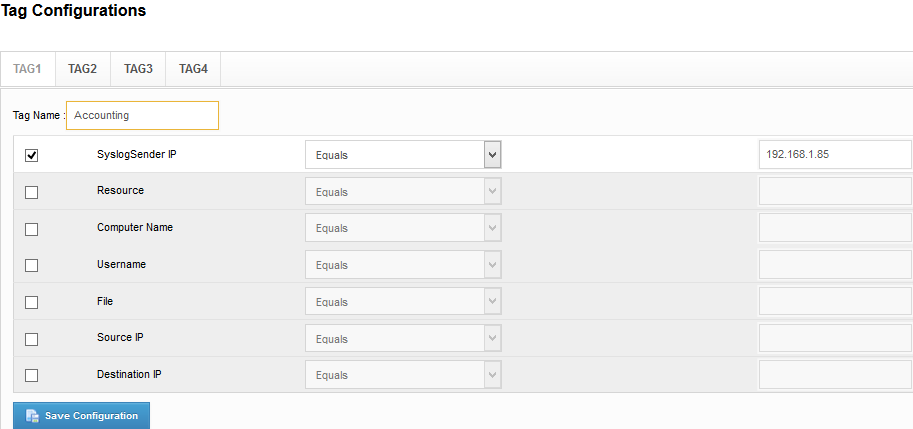Go to the TAG1 tab
Viewport: 913px width, 429px height.
click(27, 69)
